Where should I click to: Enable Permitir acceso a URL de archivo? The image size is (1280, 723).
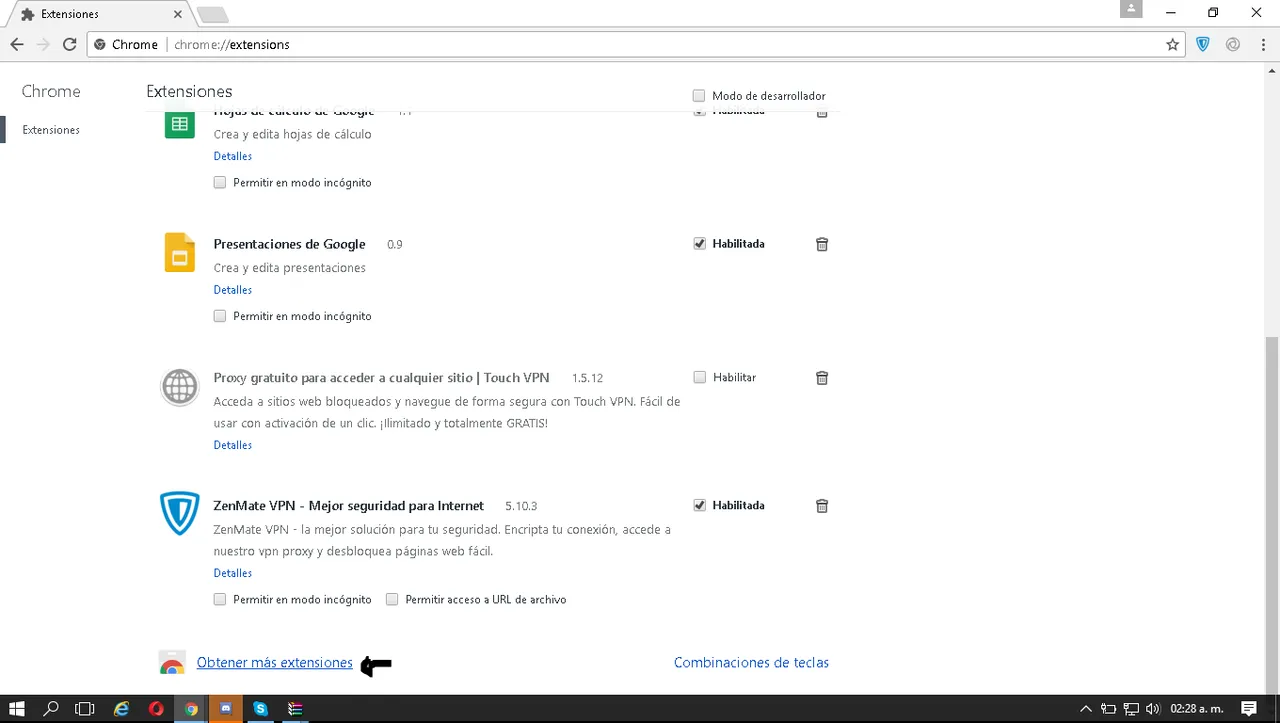click(x=392, y=600)
